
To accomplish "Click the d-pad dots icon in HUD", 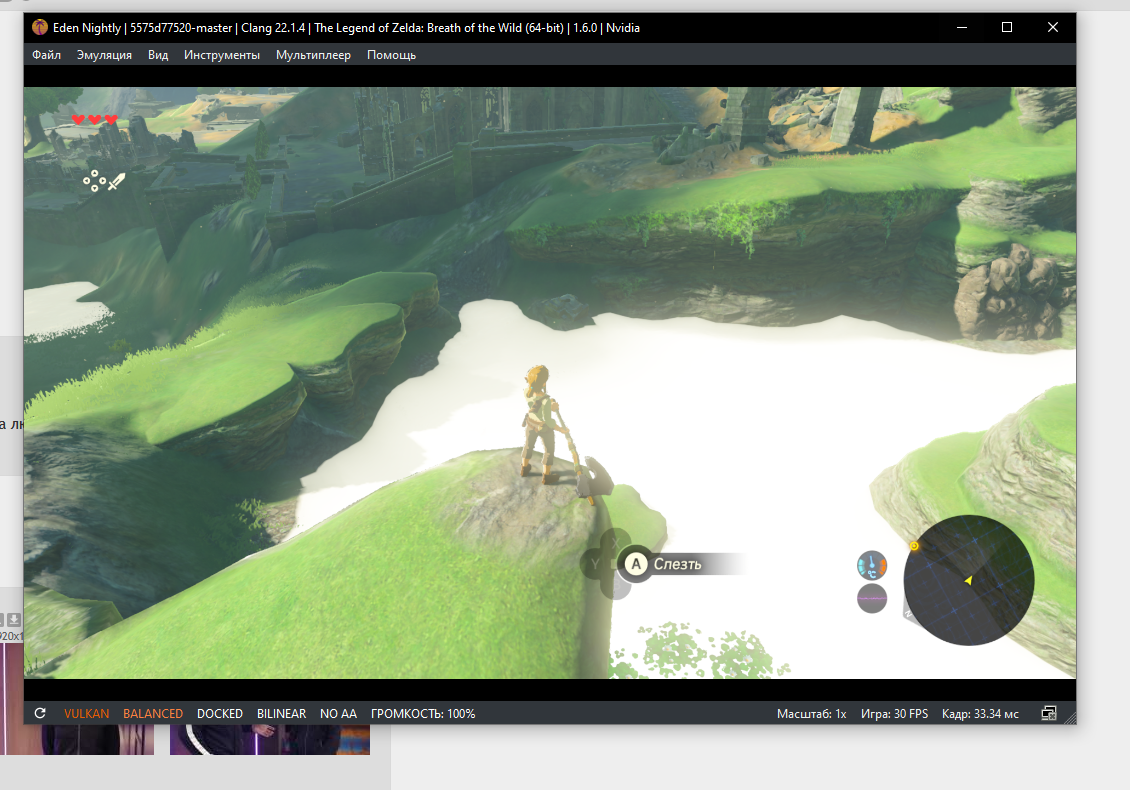I will [94, 181].
